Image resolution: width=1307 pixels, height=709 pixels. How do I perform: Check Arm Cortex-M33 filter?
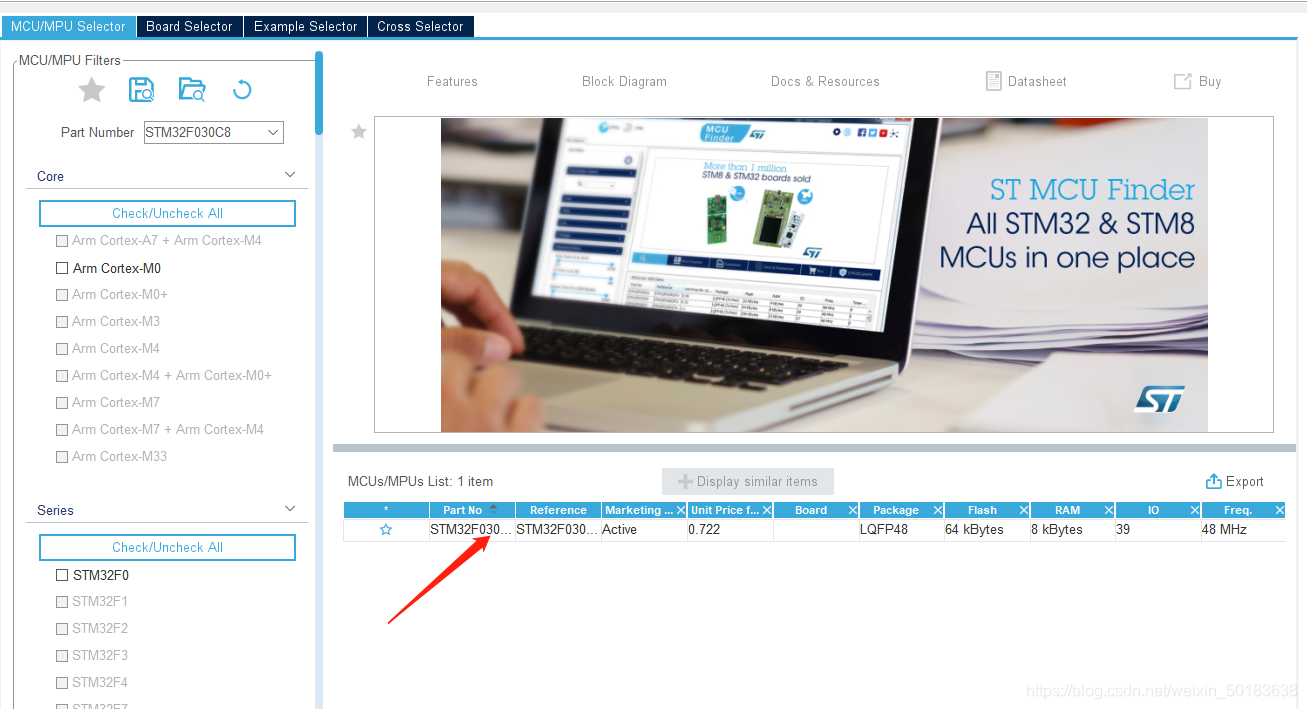(x=62, y=457)
